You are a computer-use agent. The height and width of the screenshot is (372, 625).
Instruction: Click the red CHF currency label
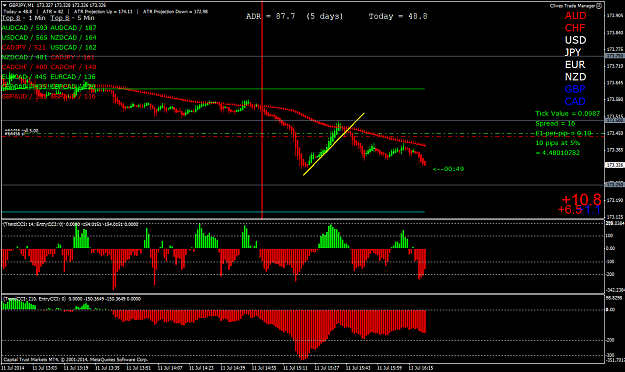[575, 28]
